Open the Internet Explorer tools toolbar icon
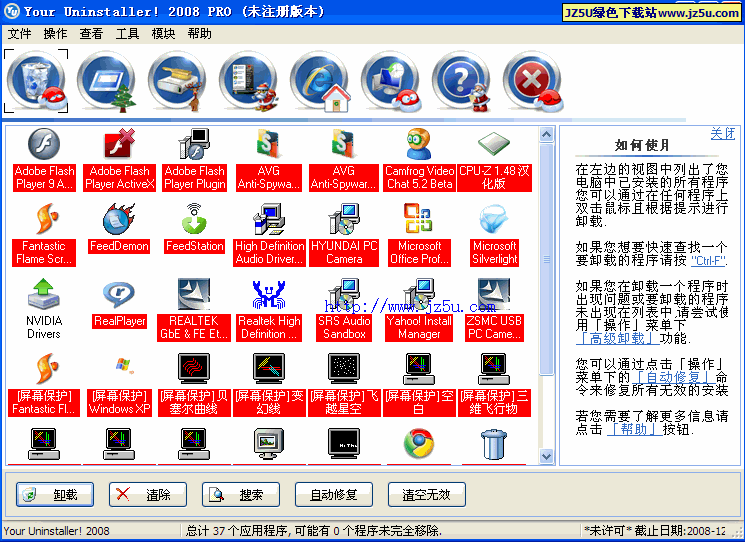Image resolution: width=745 pixels, height=542 pixels. pos(319,81)
